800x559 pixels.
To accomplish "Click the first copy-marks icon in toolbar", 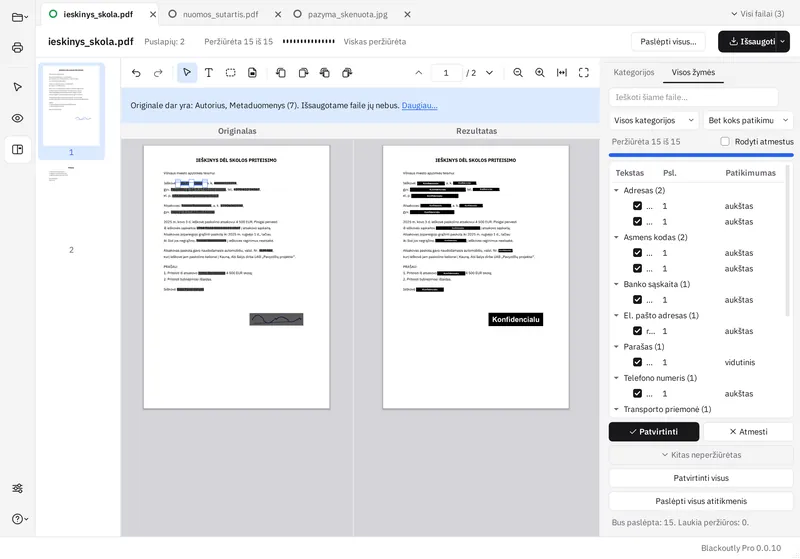I will [x=281, y=73].
